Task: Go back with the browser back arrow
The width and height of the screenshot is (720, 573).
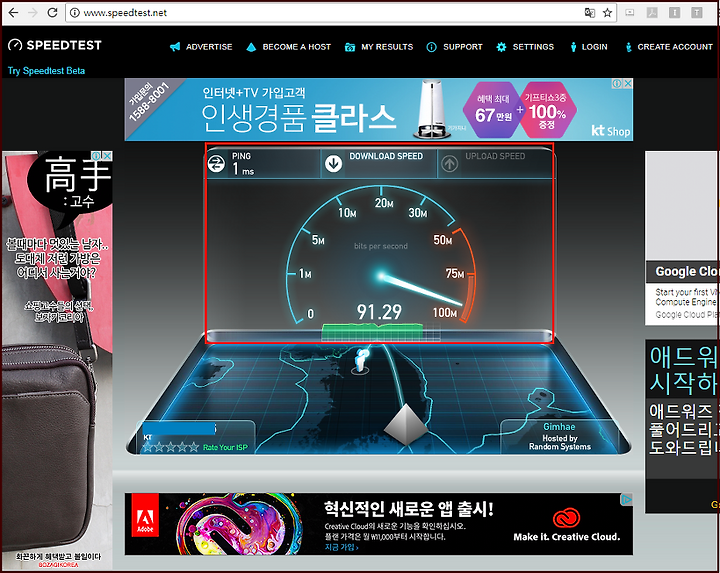Action: (13, 12)
